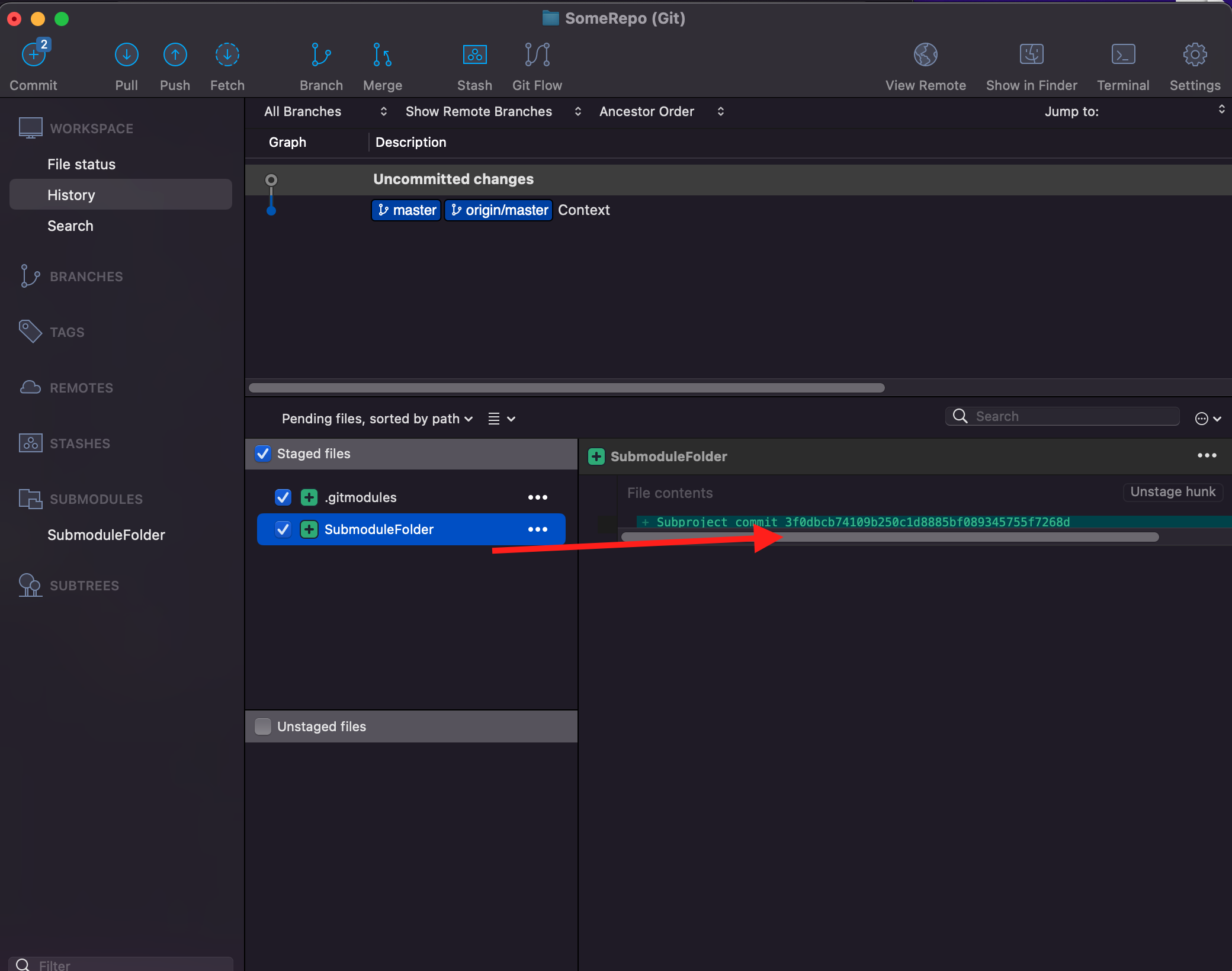Click the commit graph horizontal scrollbar
This screenshot has height=971, width=1232.
566,388
